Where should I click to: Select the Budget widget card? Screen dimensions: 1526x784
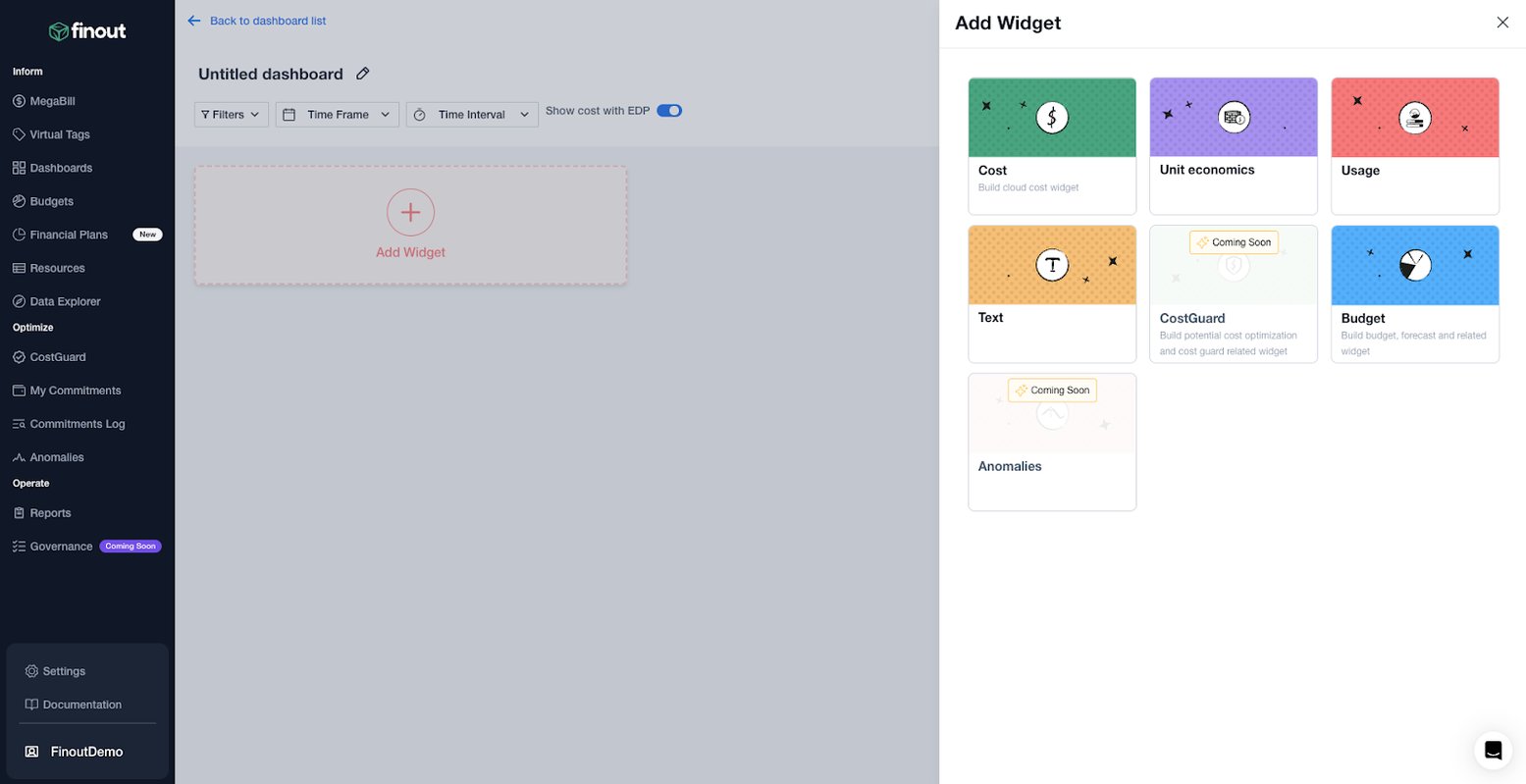[x=1415, y=294]
